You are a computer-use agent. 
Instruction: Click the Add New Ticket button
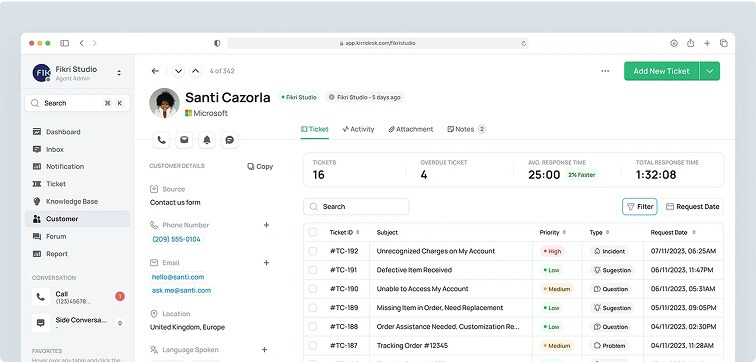coord(662,71)
